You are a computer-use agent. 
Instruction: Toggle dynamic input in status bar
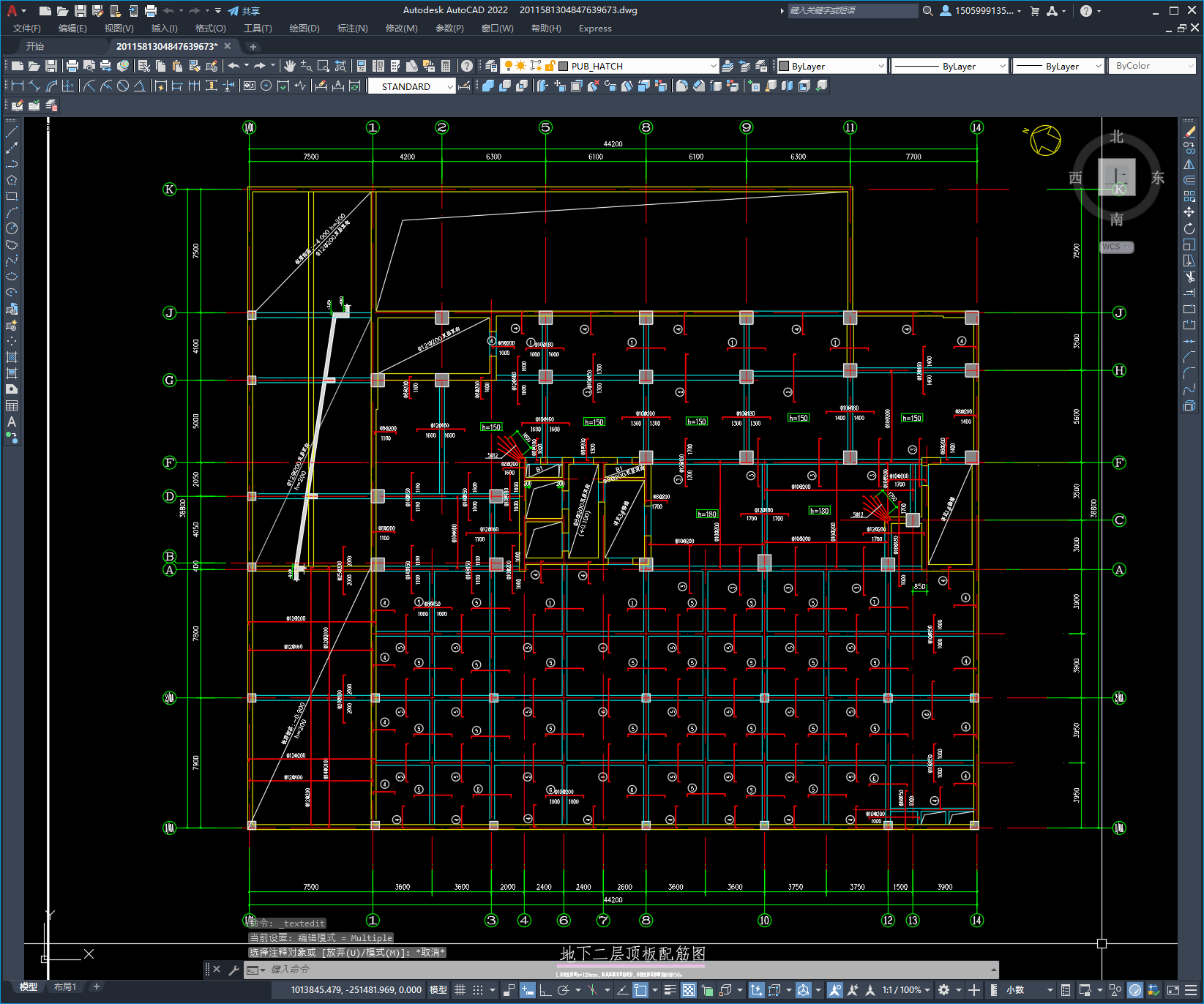(528, 990)
